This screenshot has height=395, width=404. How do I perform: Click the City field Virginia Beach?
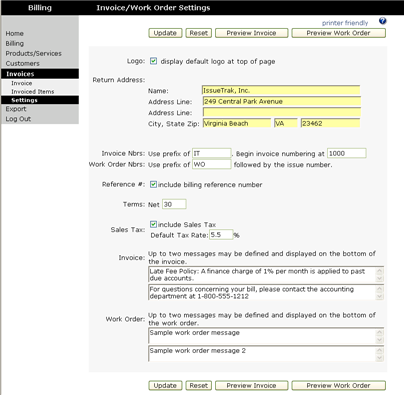[237, 123]
